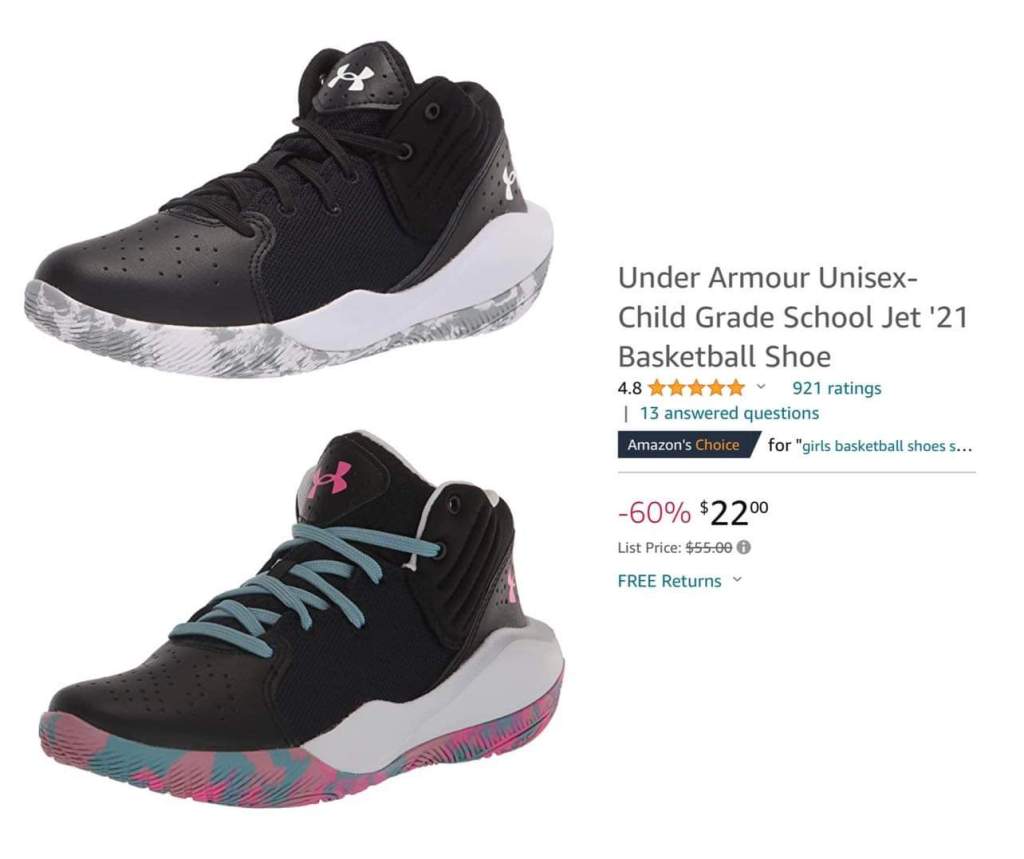Screen dimensions: 1024x859
Task: Expand the star ratings dropdown chevron
Action: pos(761,387)
